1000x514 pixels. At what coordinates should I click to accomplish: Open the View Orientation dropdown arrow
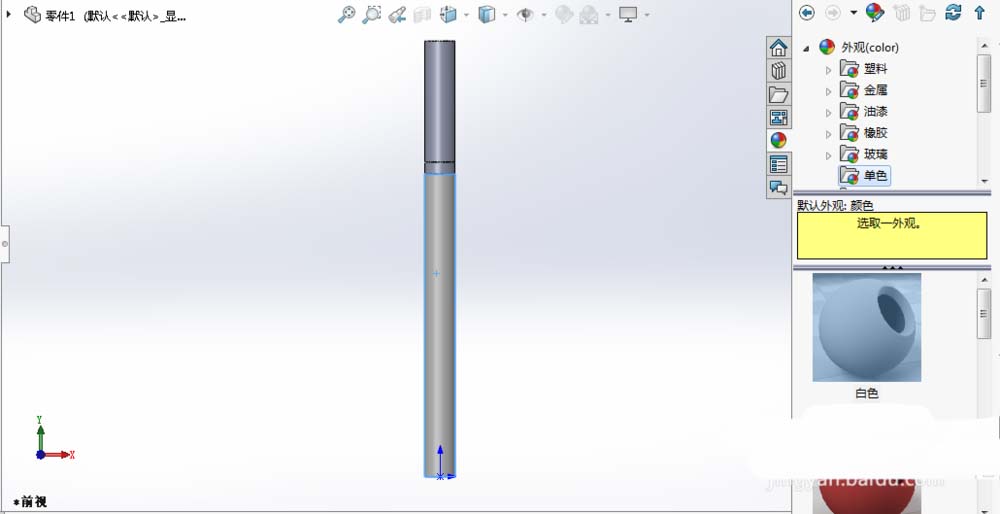click(466, 15)
